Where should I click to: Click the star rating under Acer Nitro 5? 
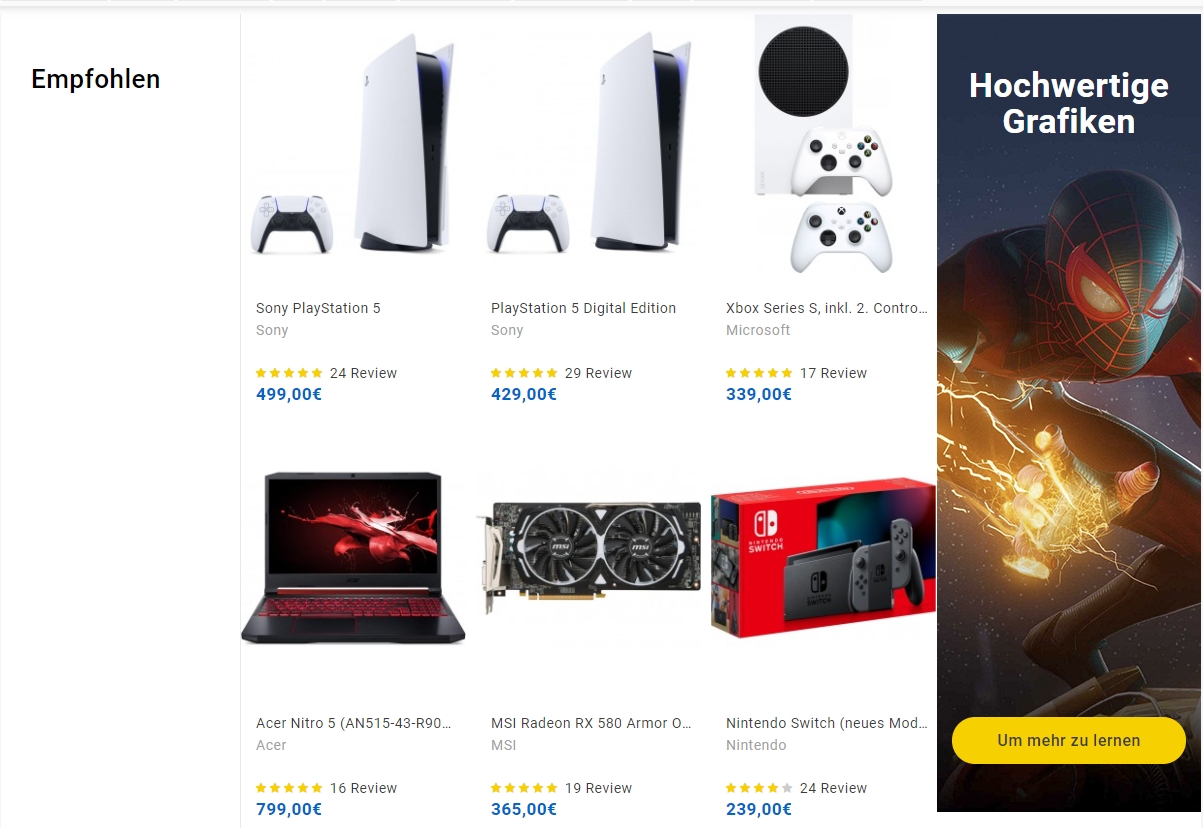click(289, 788)
